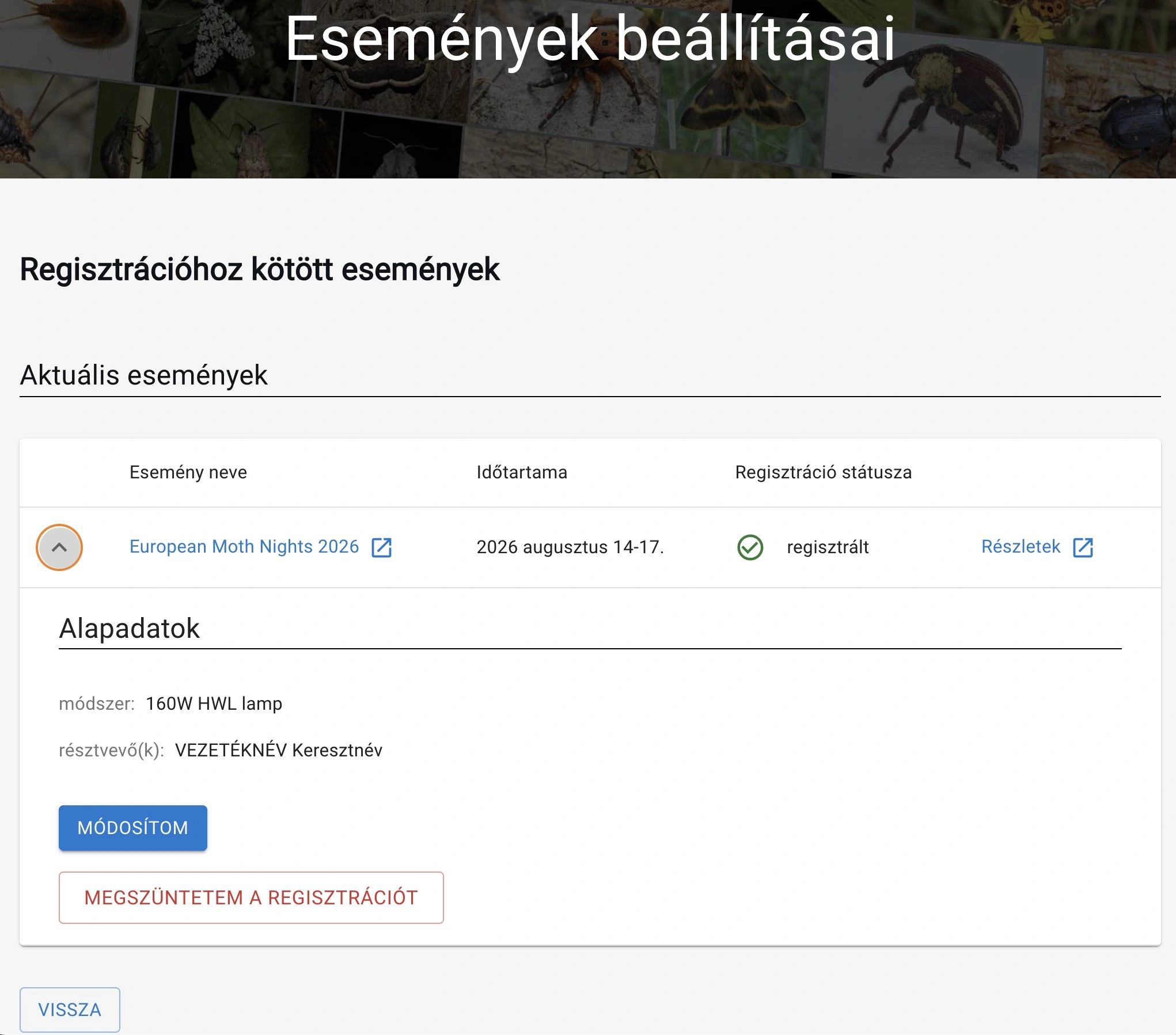Click the date '2026 augusztus 14-17.'
Screen dimensions: 1176x1035
click(570, 547)
